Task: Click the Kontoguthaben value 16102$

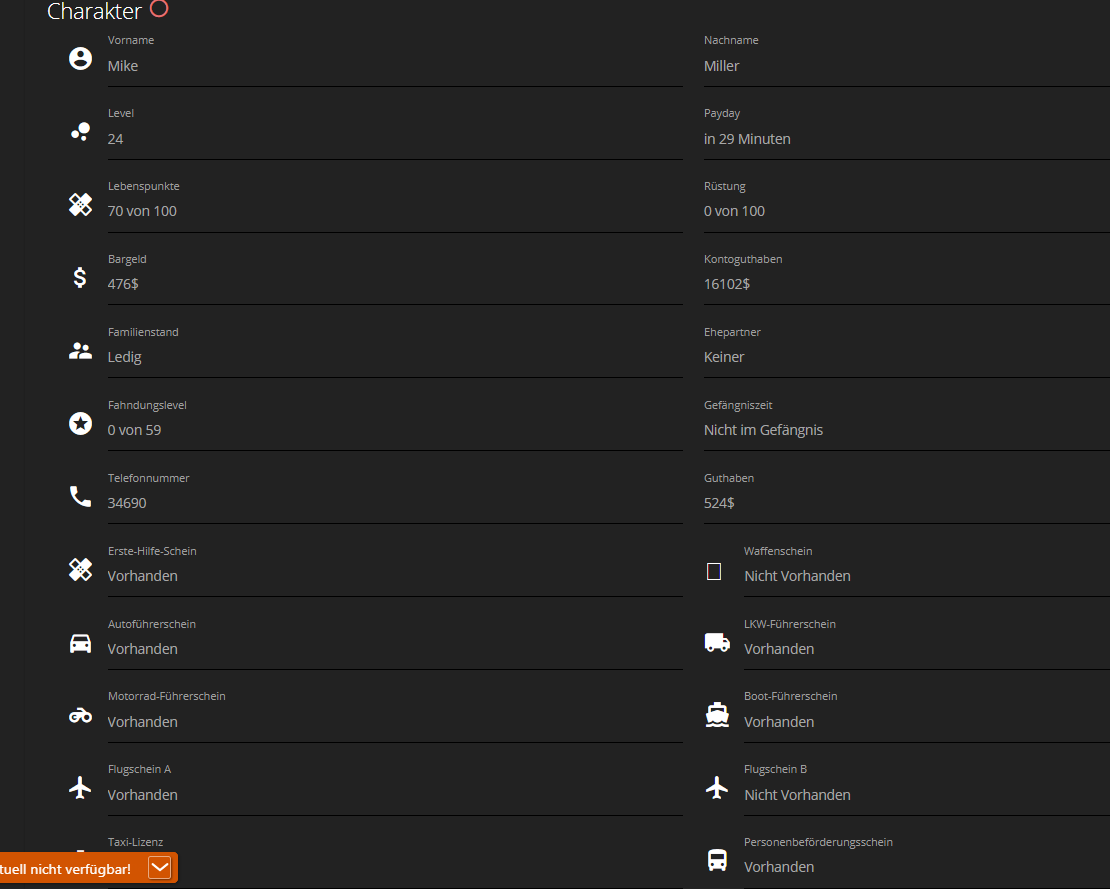Action: [x=726, y=284]
